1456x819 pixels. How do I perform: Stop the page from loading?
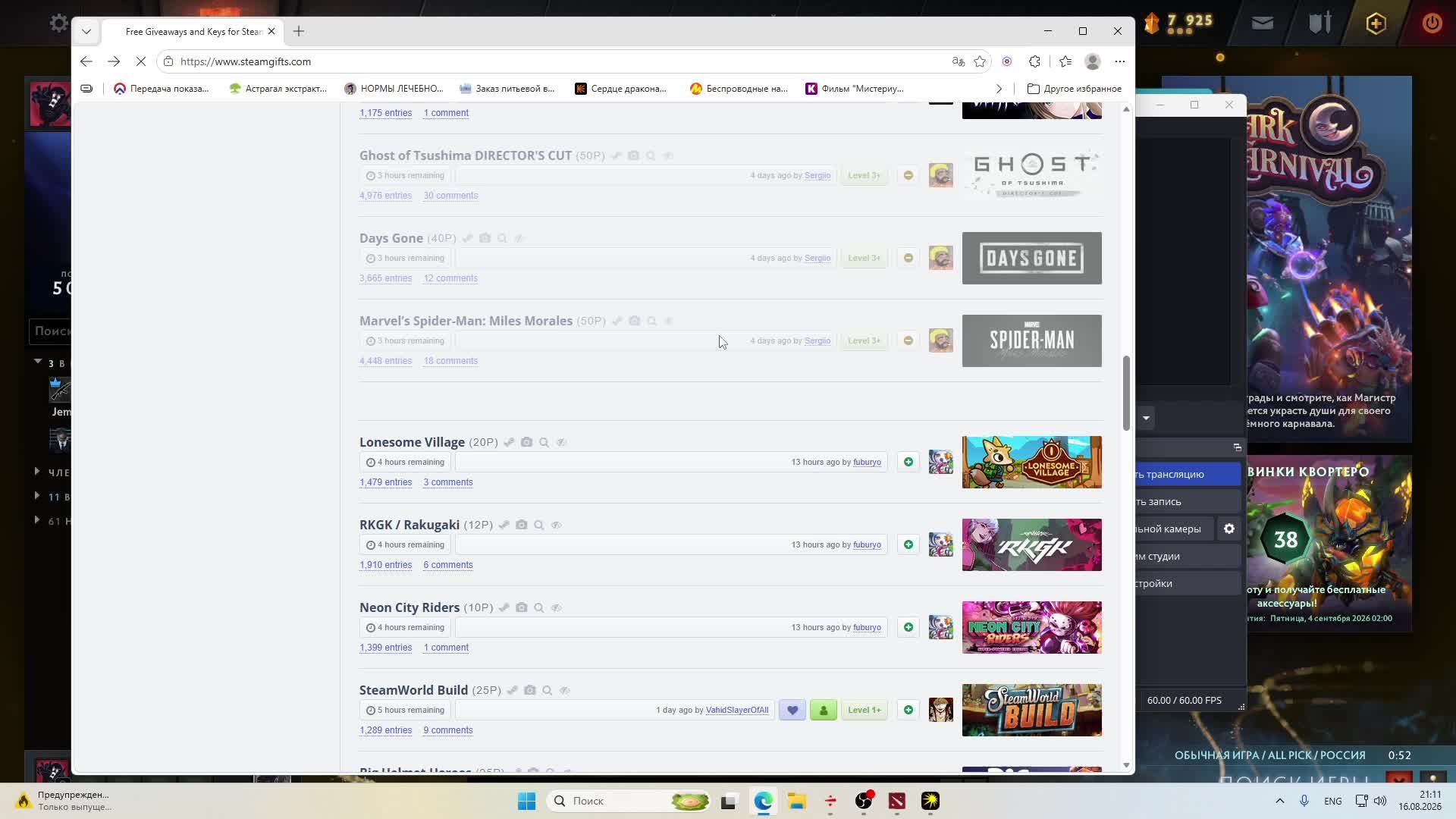pos(141,61)
